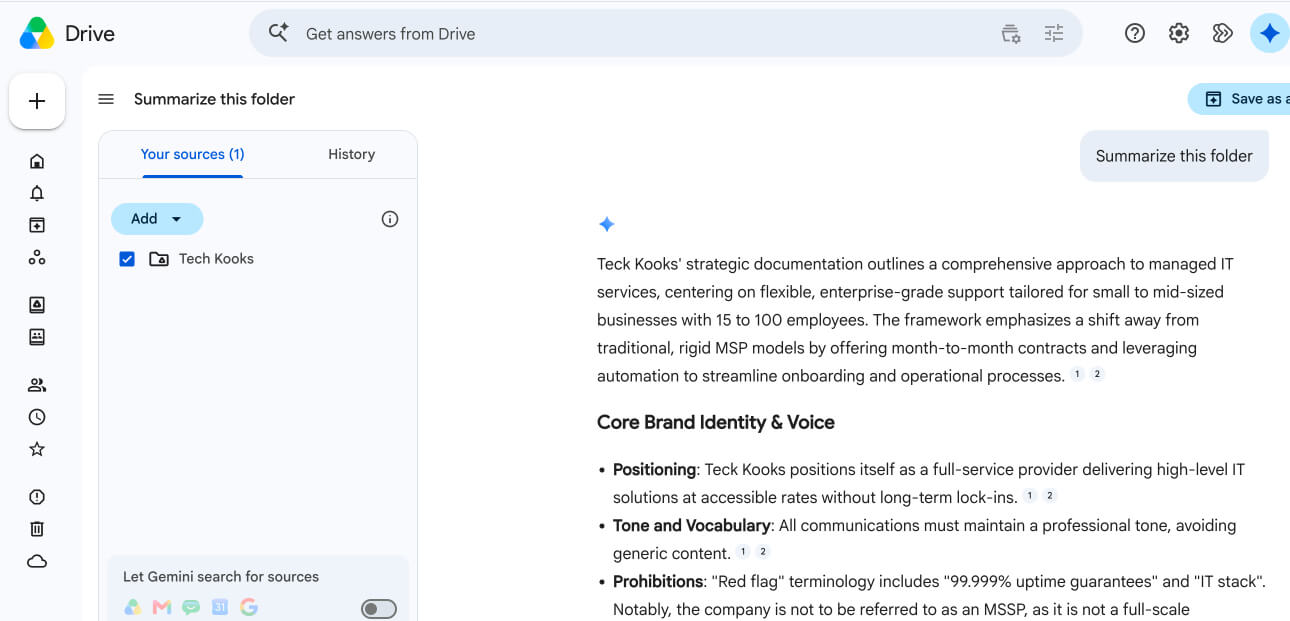Open the Gemini sparkle button top right
1290x621 pixels.
pos(1270,33)
